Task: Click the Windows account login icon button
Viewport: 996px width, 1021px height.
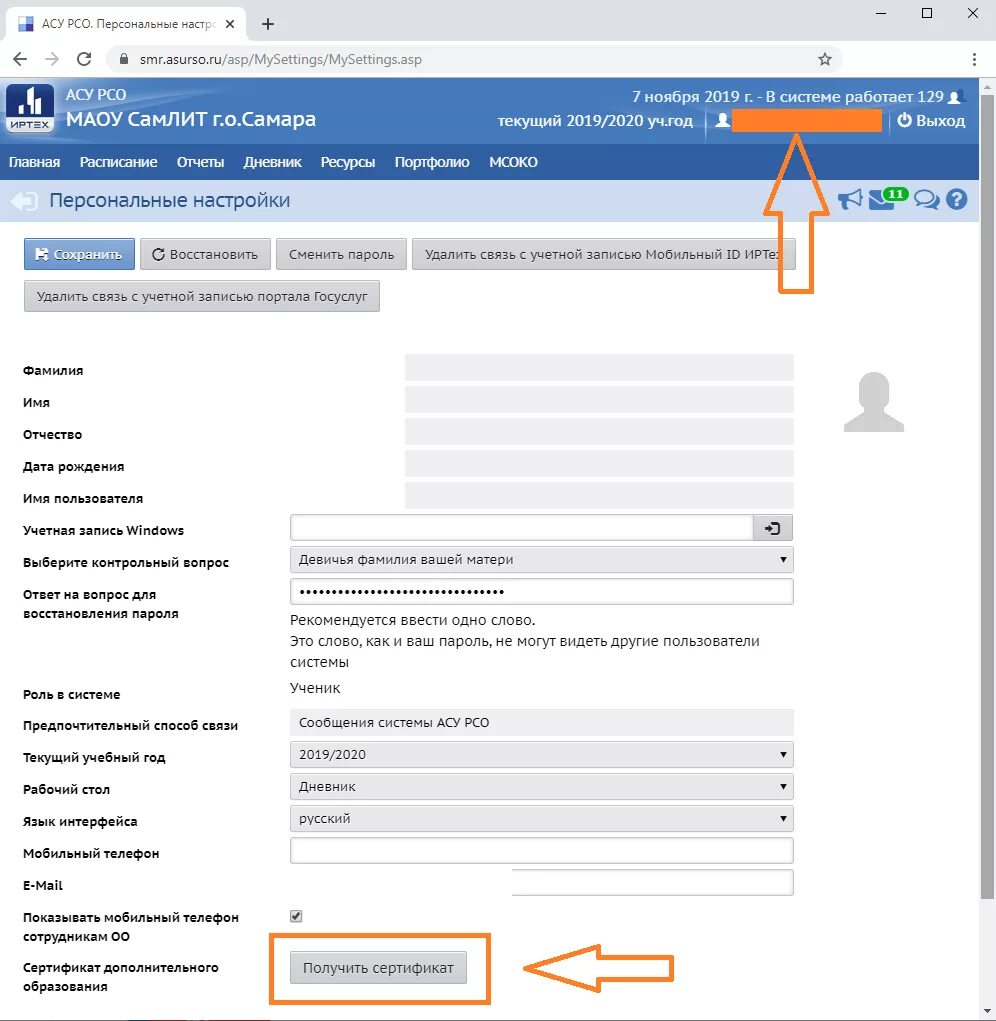Action: 773,528
